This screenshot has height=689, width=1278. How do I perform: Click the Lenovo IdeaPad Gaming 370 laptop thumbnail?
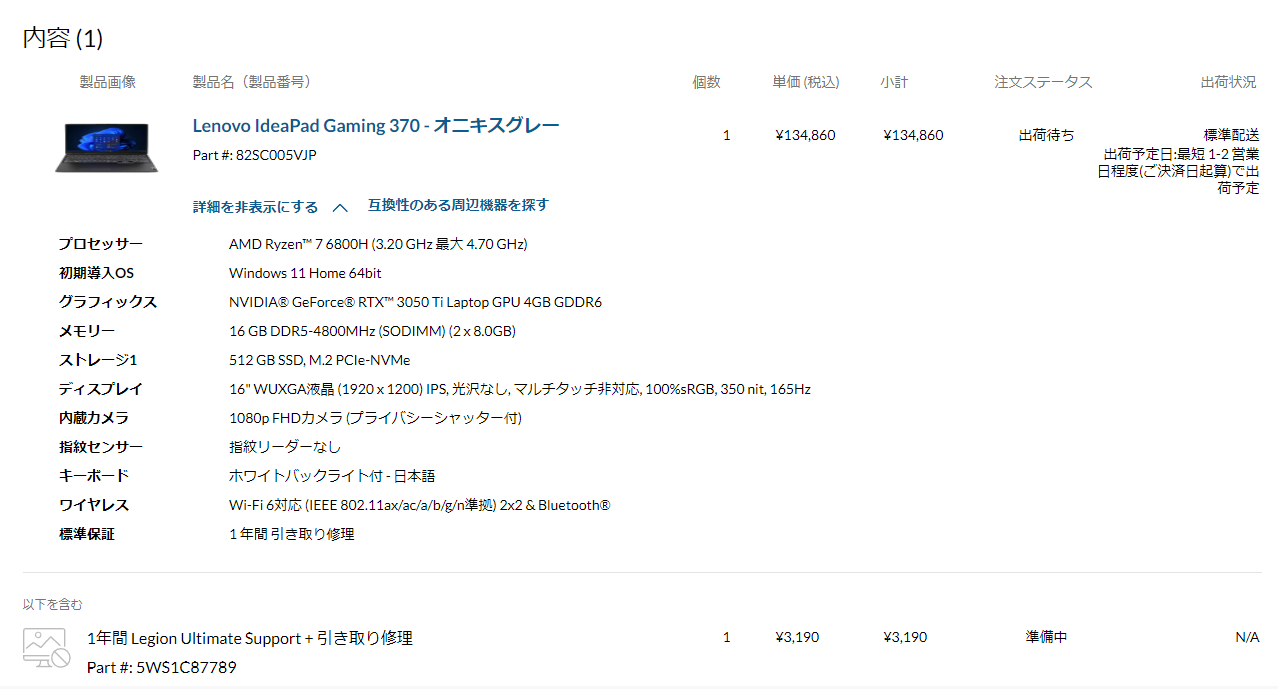(106, 147)
